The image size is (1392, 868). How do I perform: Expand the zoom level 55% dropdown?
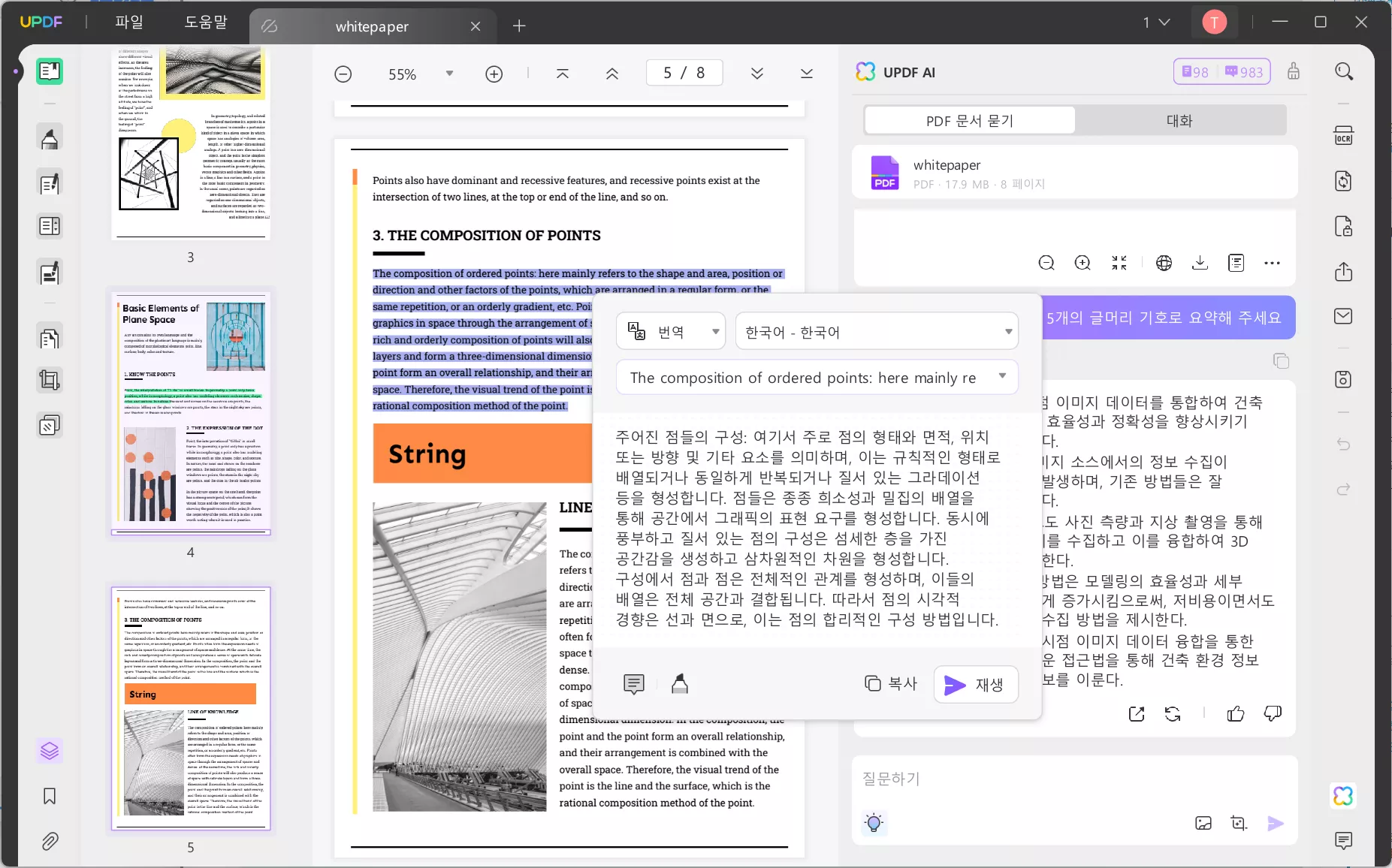click(450, 74)
